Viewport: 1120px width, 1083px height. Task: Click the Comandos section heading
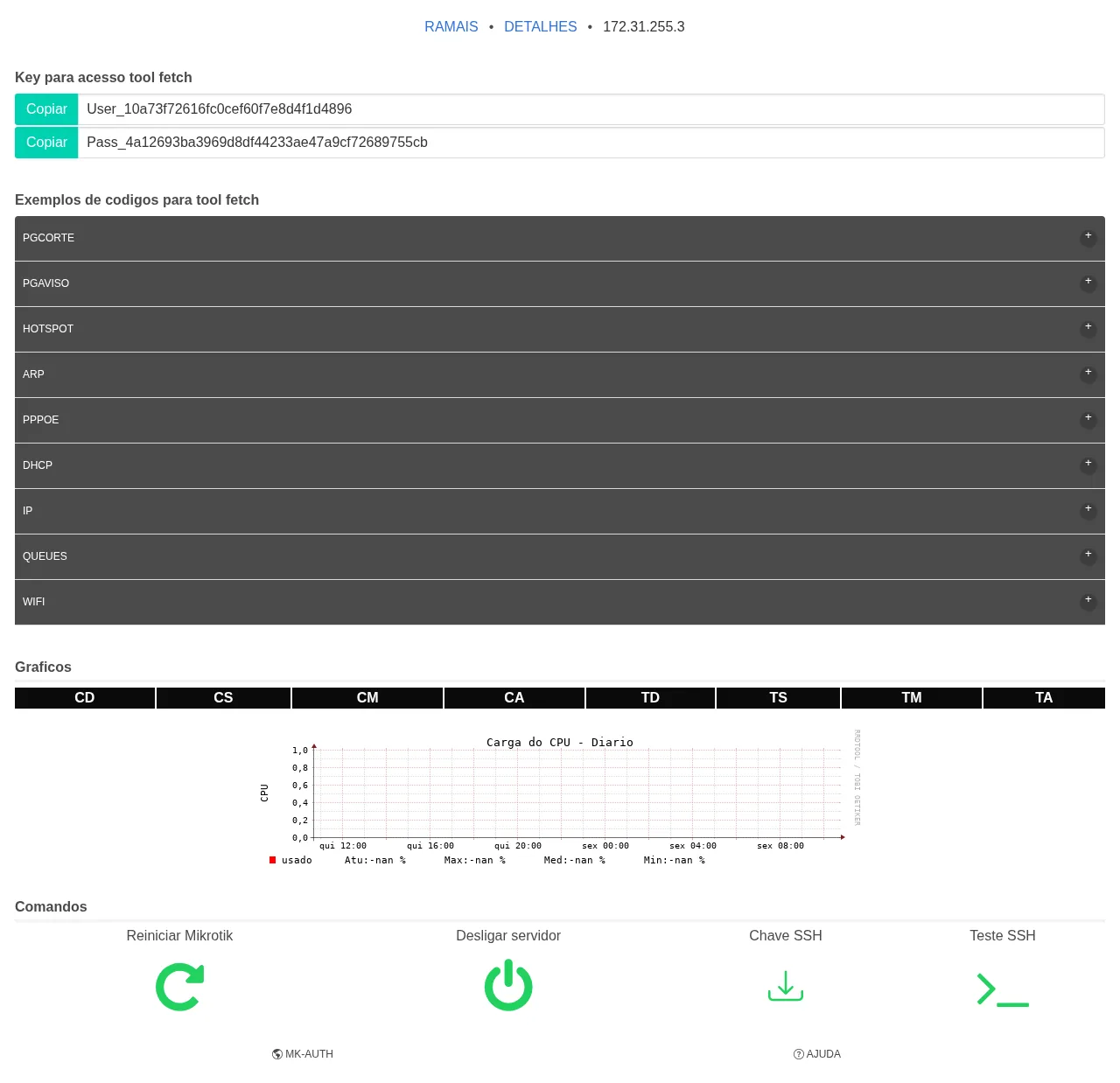[x=51, y=907]
